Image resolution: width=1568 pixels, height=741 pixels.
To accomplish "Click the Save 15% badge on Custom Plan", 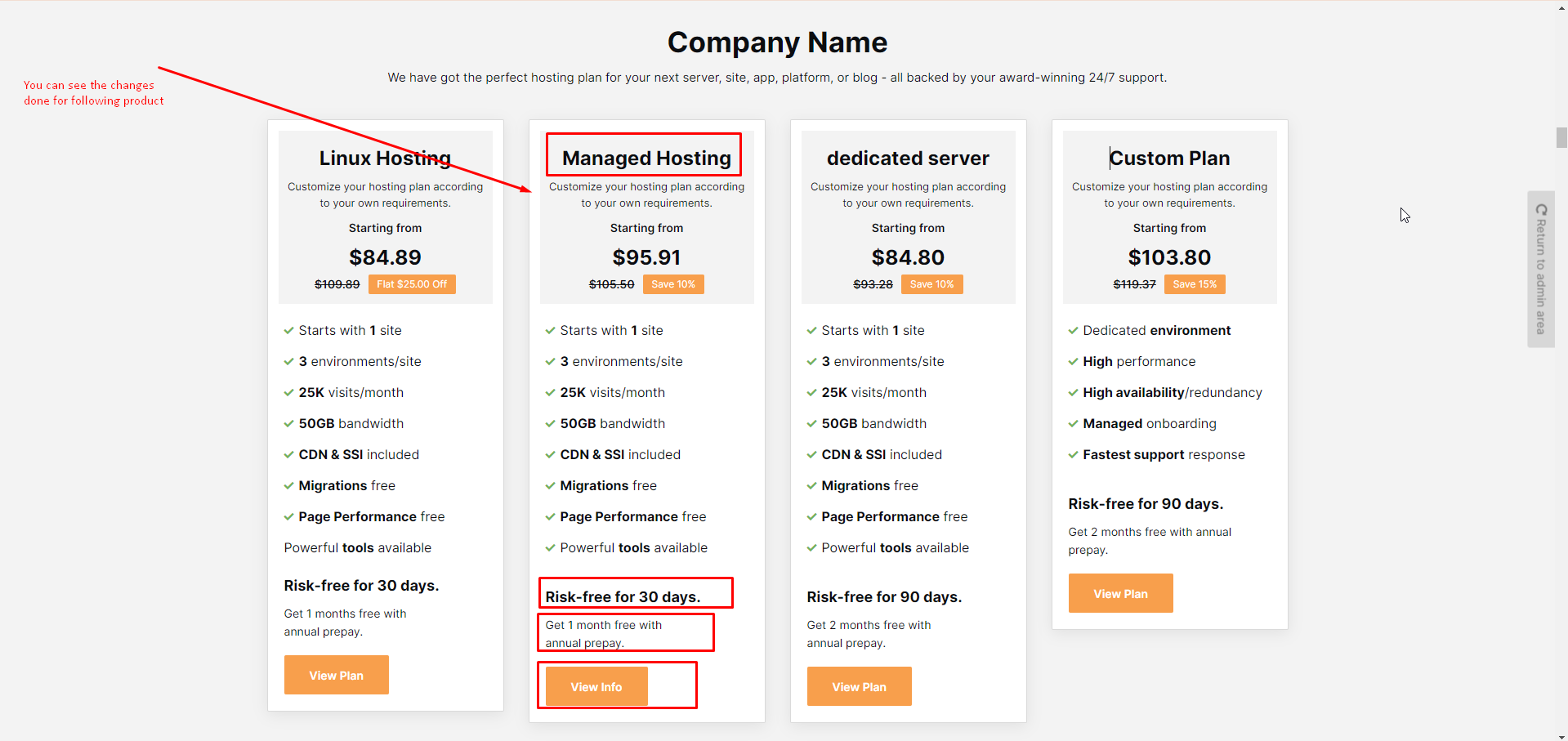I will point(1194,284).
